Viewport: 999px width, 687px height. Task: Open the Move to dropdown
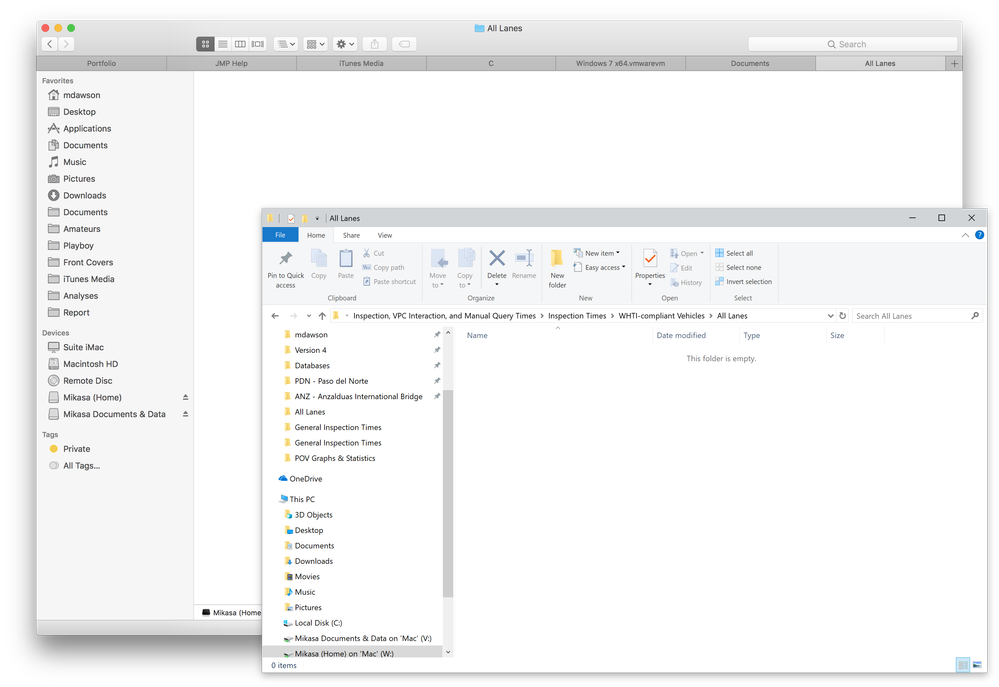click(438, 269)
